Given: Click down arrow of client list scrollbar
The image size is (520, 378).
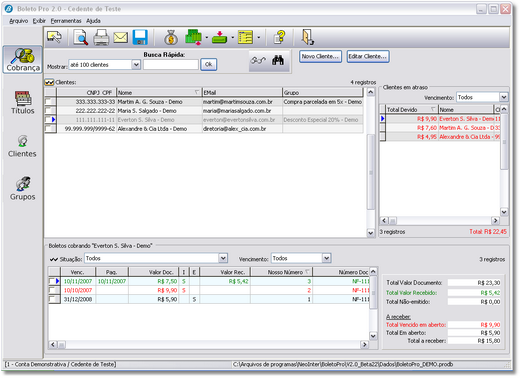Looking at the screenshot, I should coord(370,233).
